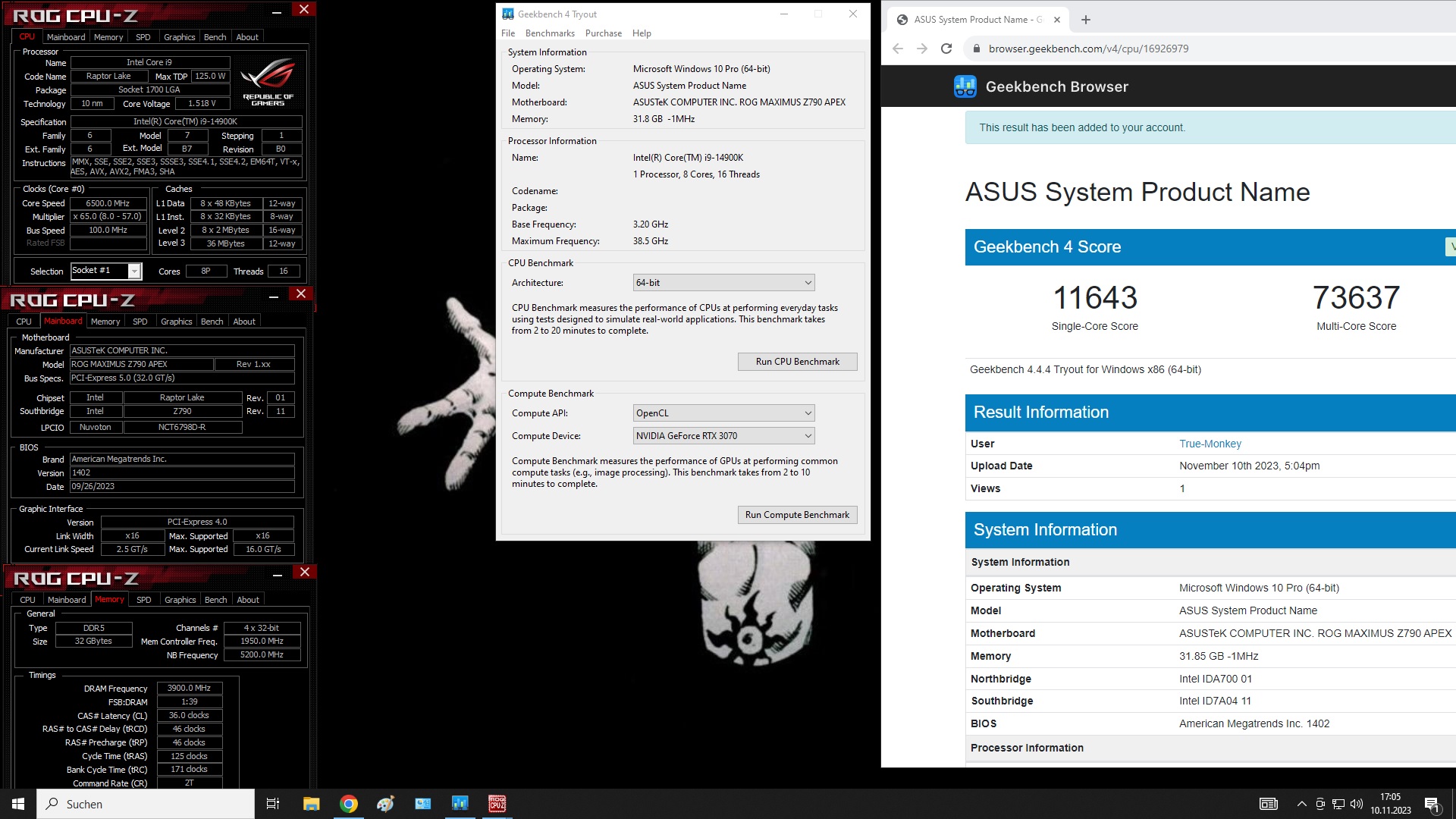Select the Single-Core Score 11643
The width and height of the screenshot is (1456, 819).
tap(1095, 297)
